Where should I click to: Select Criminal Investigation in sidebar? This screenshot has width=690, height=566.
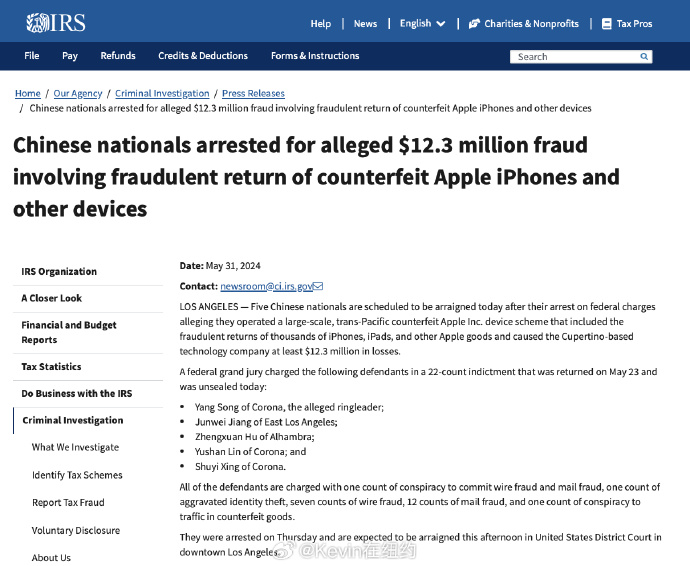(73, 420)
